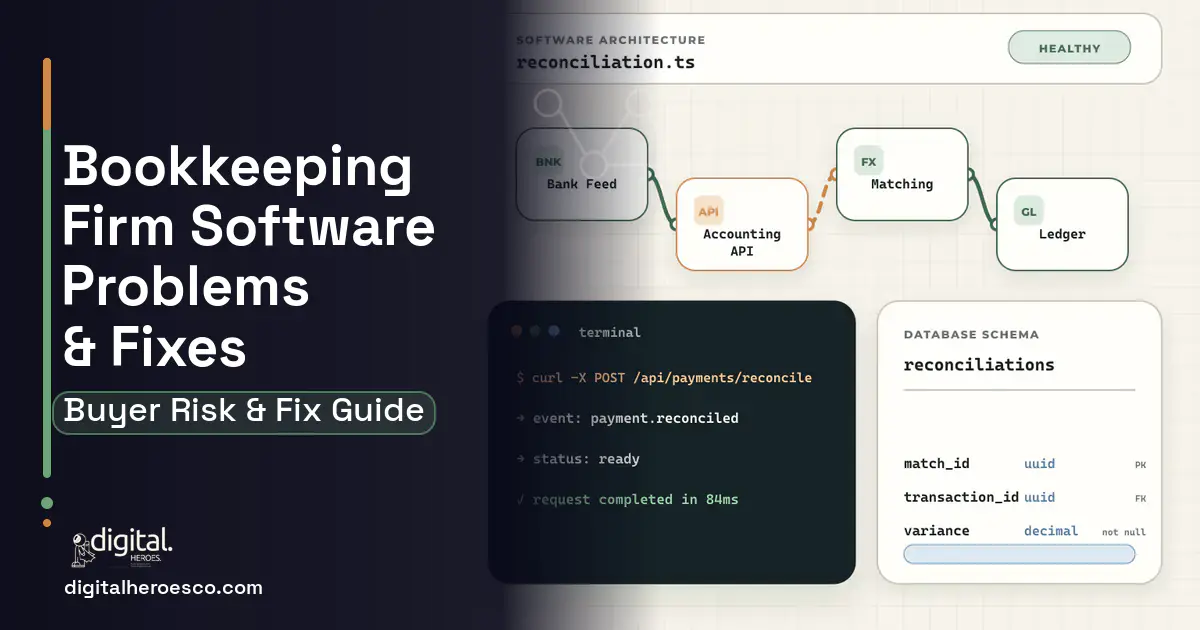Click the SOFTWARE ARCHITECTURE label
Viewport: 1200px width, 630px height.
pyautogui.click(x=610, y=40)
